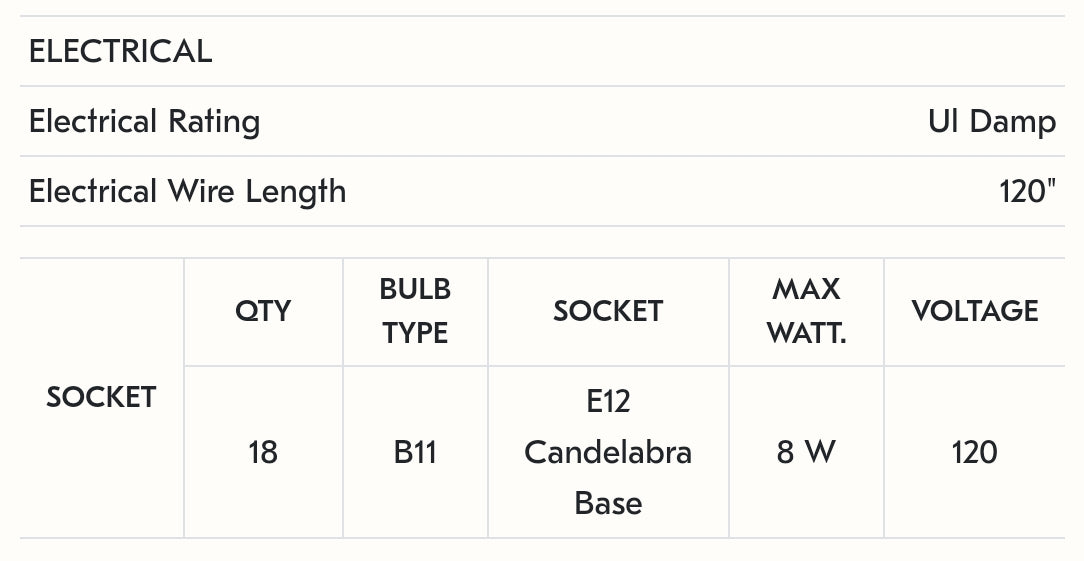Click the word Rating in Electrical Rating
Viewport: 1084px width, 561px height.
[213, 122]
